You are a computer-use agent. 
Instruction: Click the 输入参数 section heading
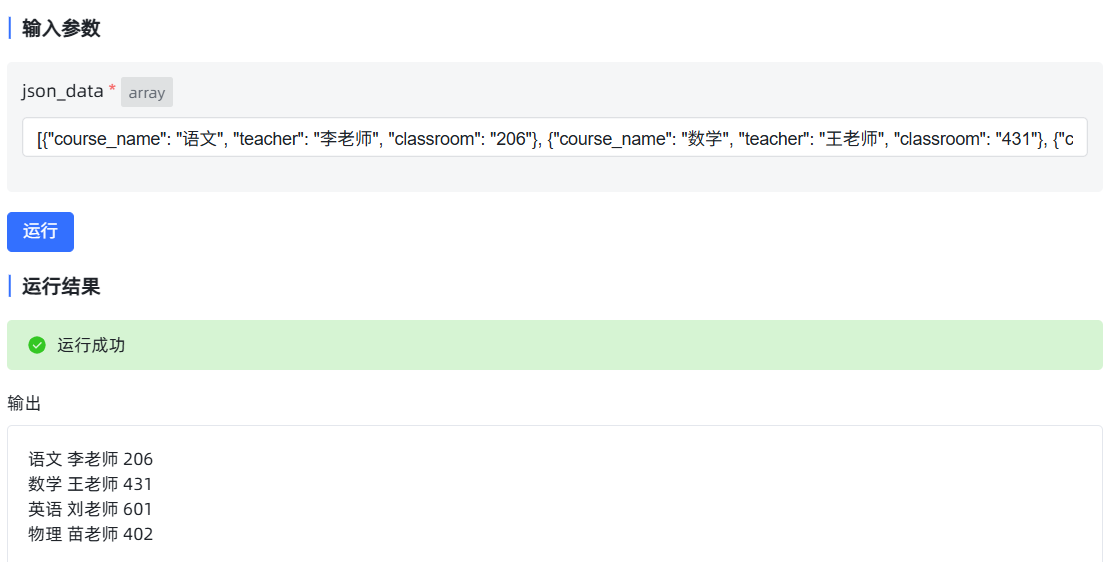point(61,28)
